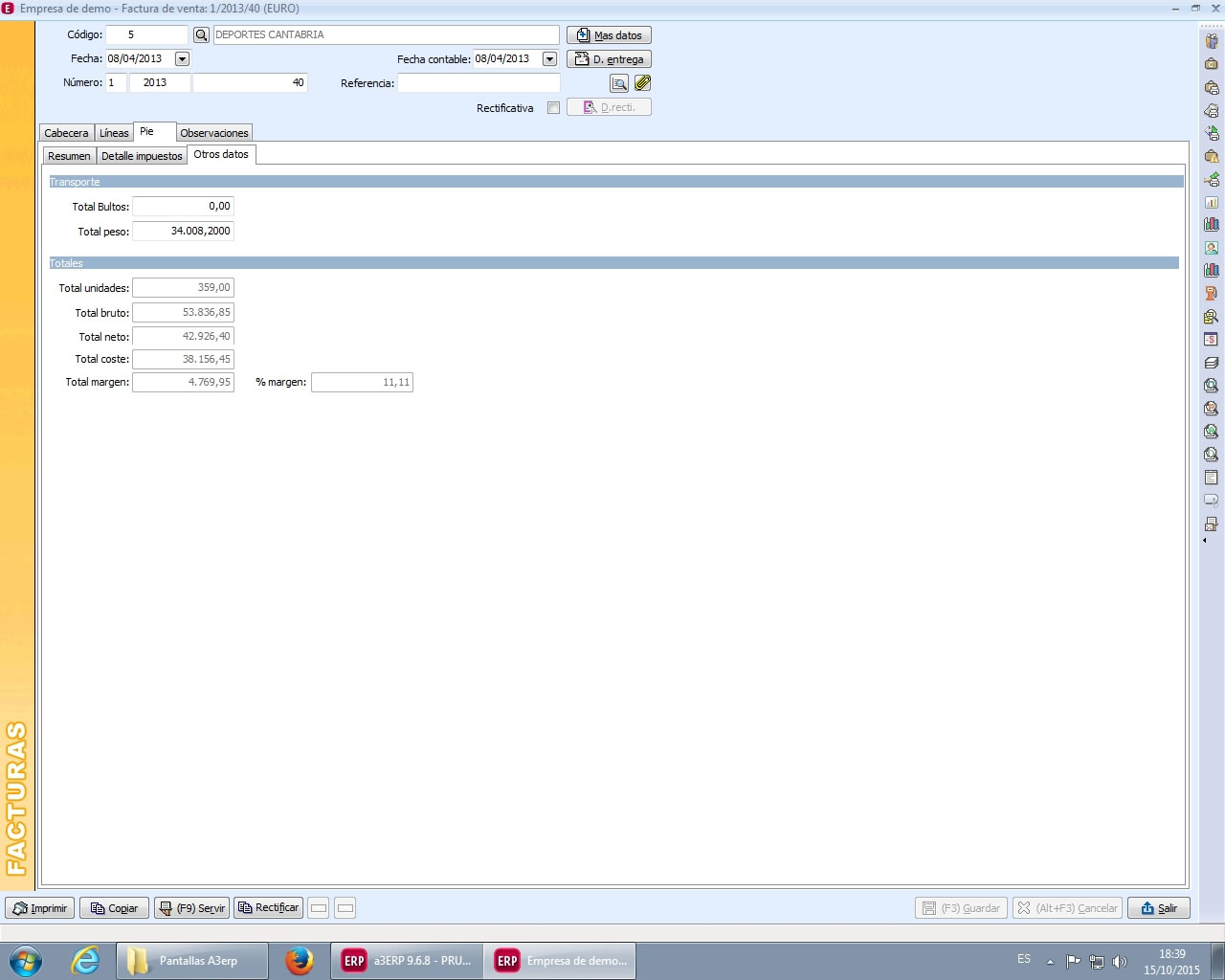1225x980 pixels.
Task: Click the person portrait sidebar icon
Action: coord(1211,248)
